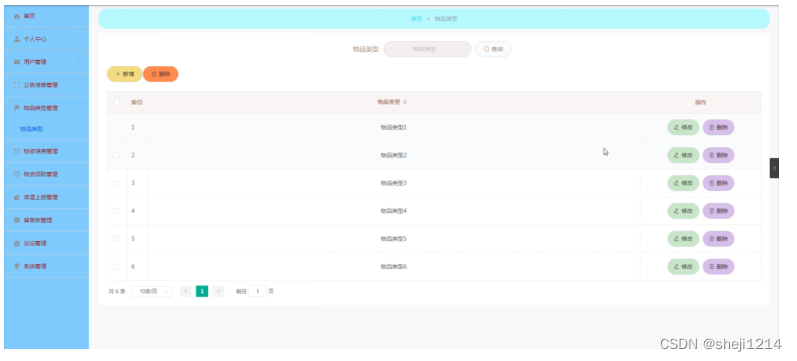Expand 用户管理 using its chevron
Screen dimensions: 797x361
pyautogui.click(x=79, y=62)
